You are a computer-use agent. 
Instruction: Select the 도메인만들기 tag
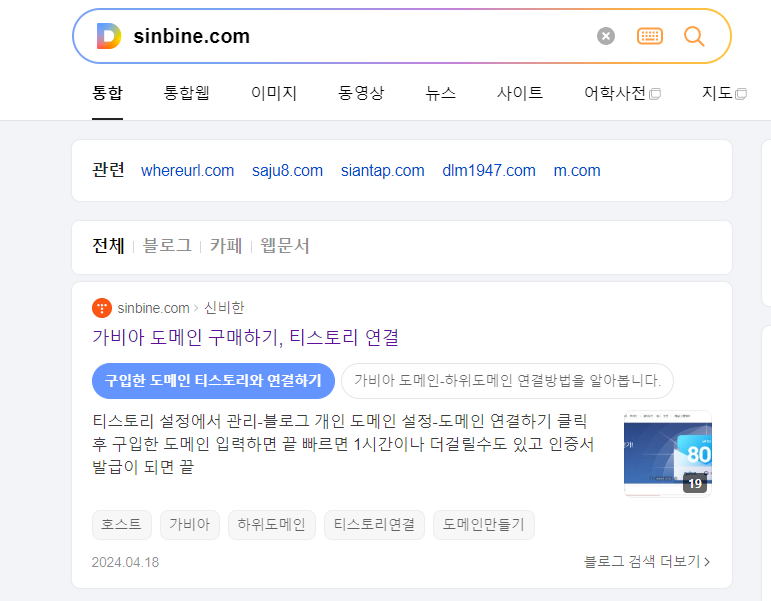483,525
